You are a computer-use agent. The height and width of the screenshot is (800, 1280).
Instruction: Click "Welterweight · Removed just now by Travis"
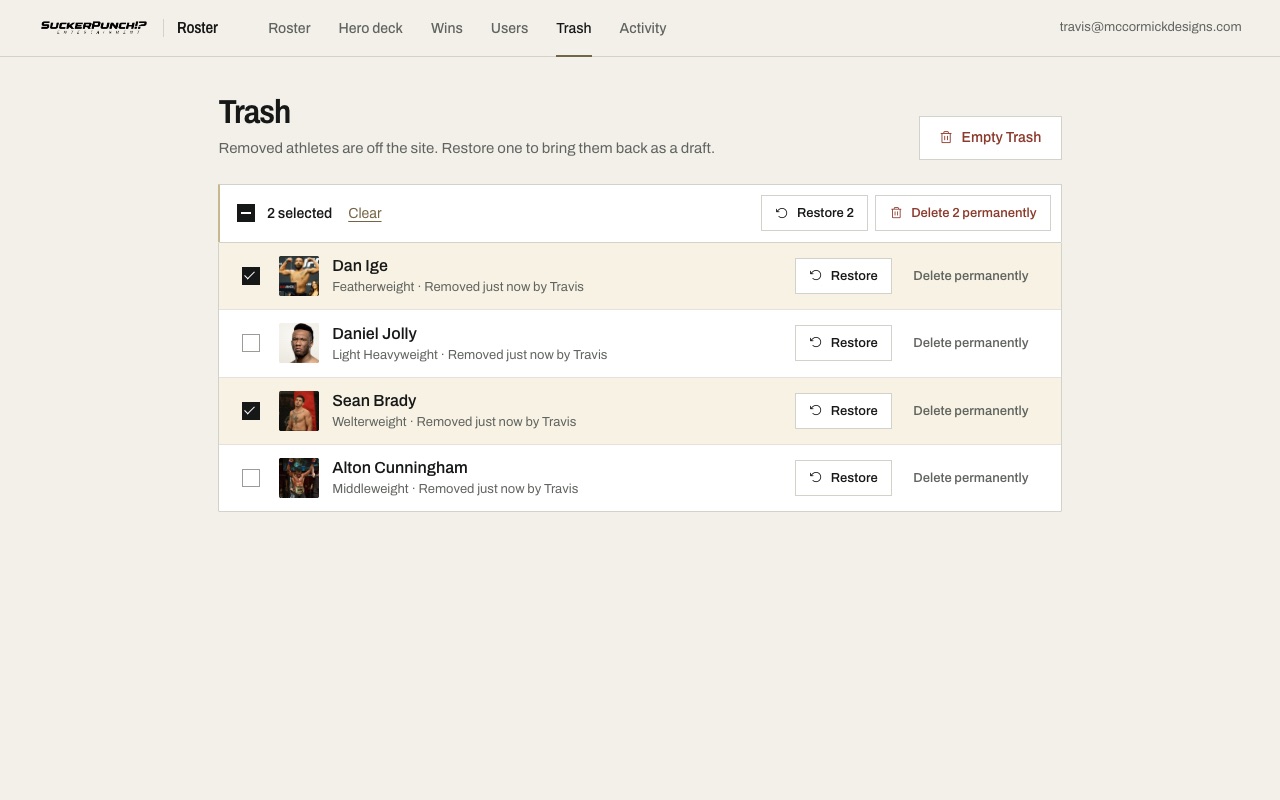click(454, 422)
